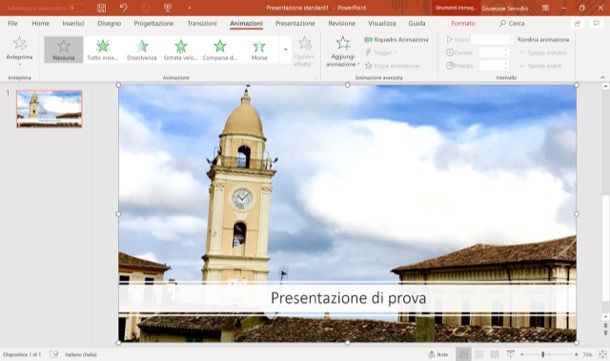This screenshot has width=610, height=361.
Task: Open ribbon display options icon
Action: (545, 8)
